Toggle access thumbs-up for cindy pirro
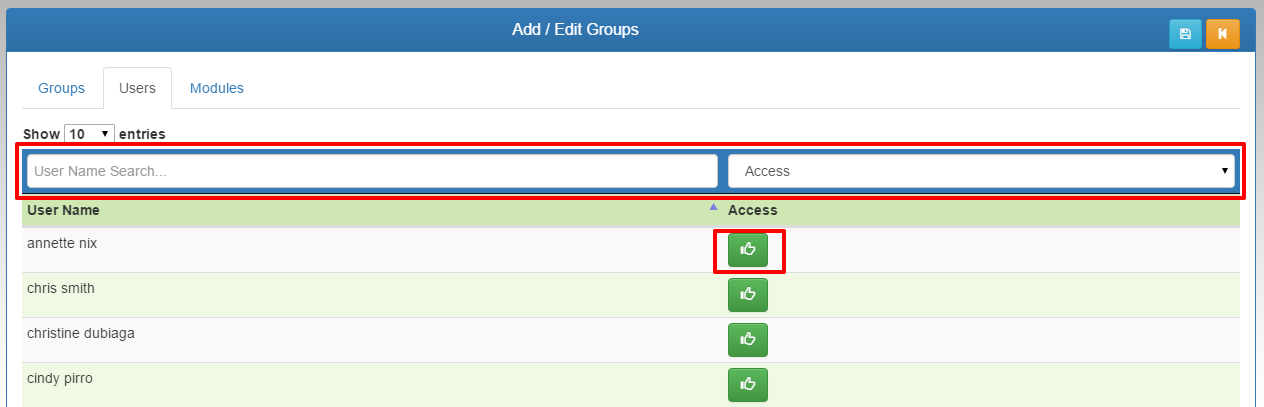The height and width of the screenshot is (407, 1264). (x=748, y=384)
